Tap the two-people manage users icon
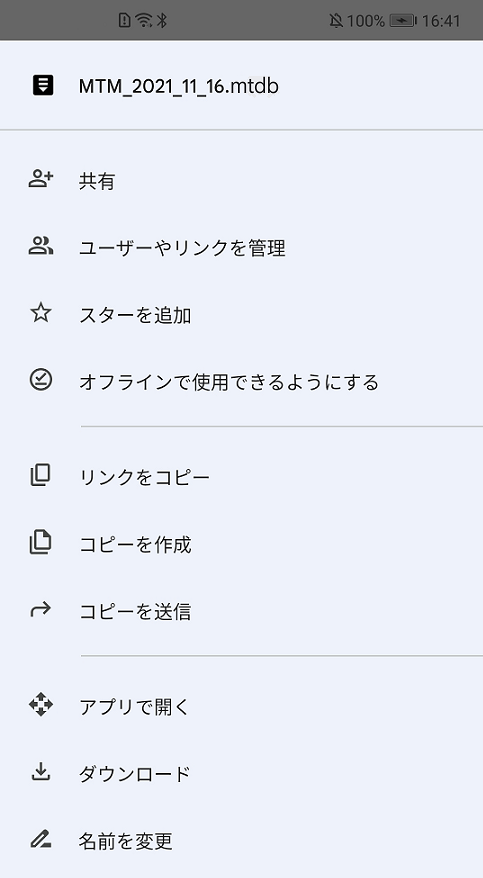 pyautogui.click(x=41, y=246)
